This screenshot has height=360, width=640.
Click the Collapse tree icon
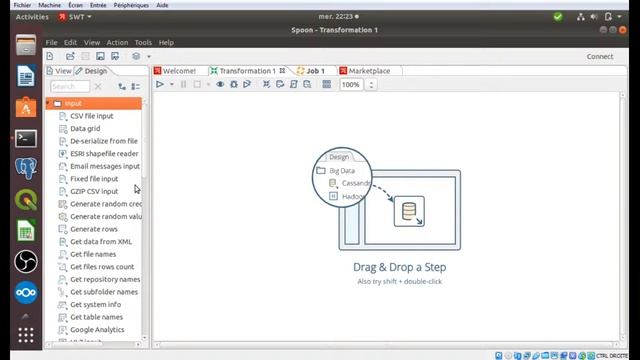[x=136, y=86]
